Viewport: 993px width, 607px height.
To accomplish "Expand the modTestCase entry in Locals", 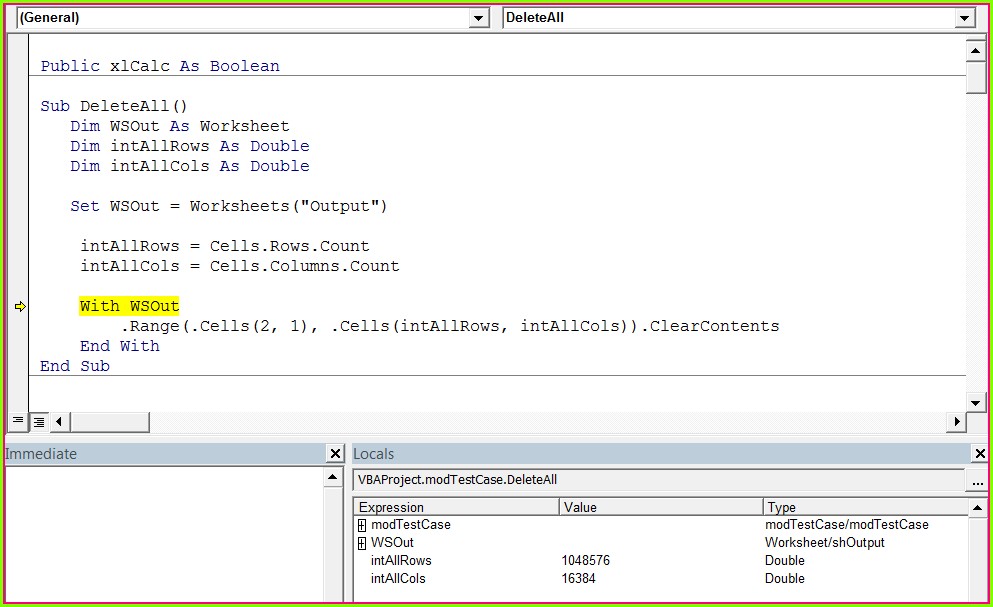I will click(362, 525).
